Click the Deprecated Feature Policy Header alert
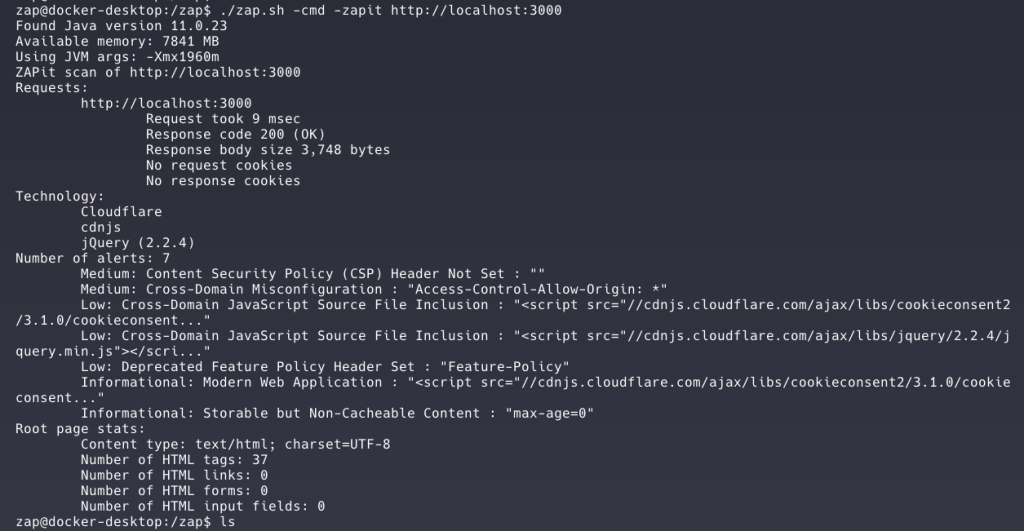Image resolution: width=1024 pixels, height=531 pixels. [x=325, y=366]
